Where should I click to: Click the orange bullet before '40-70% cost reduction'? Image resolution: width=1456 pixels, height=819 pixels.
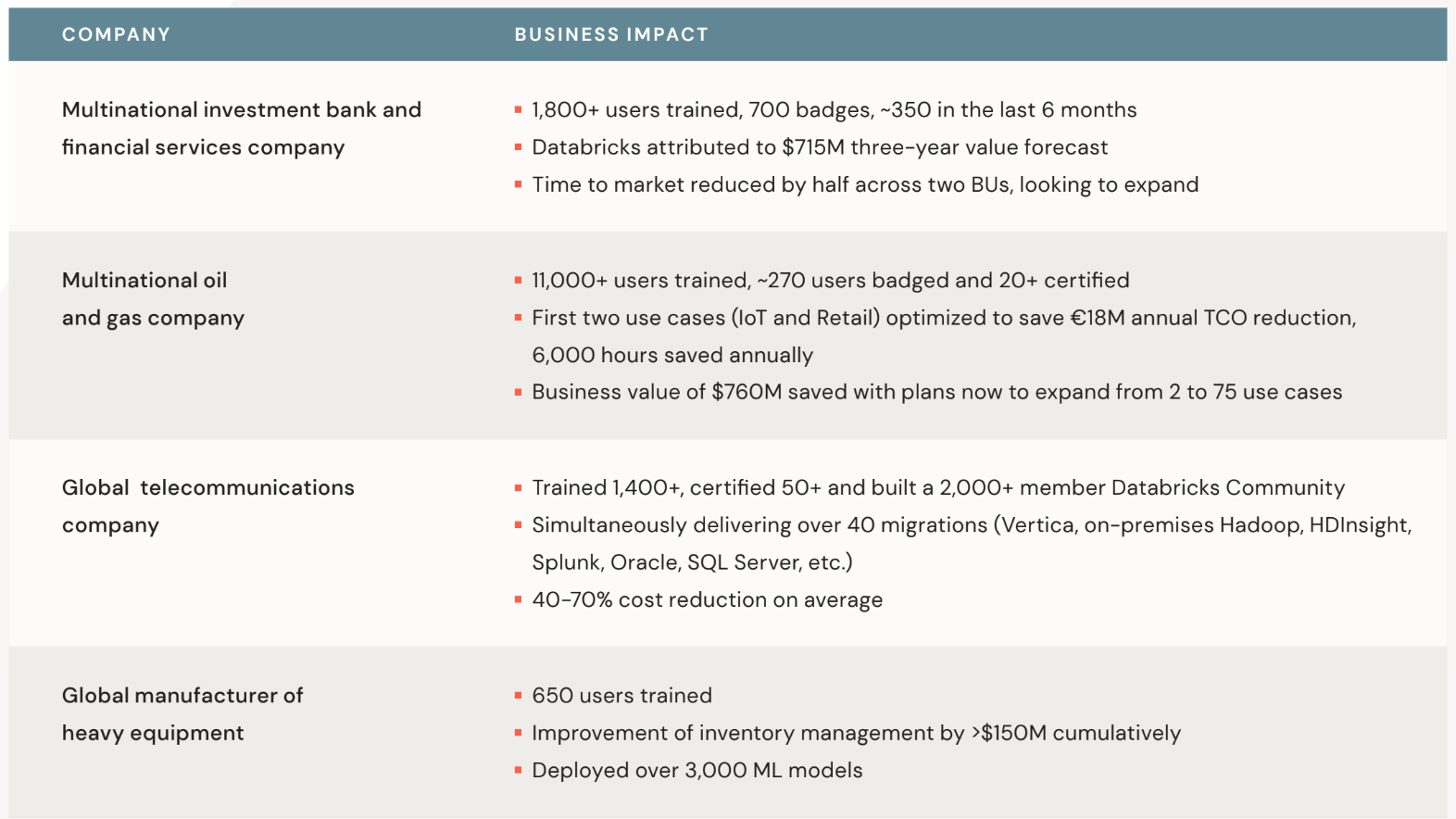[x=519, y=600]
